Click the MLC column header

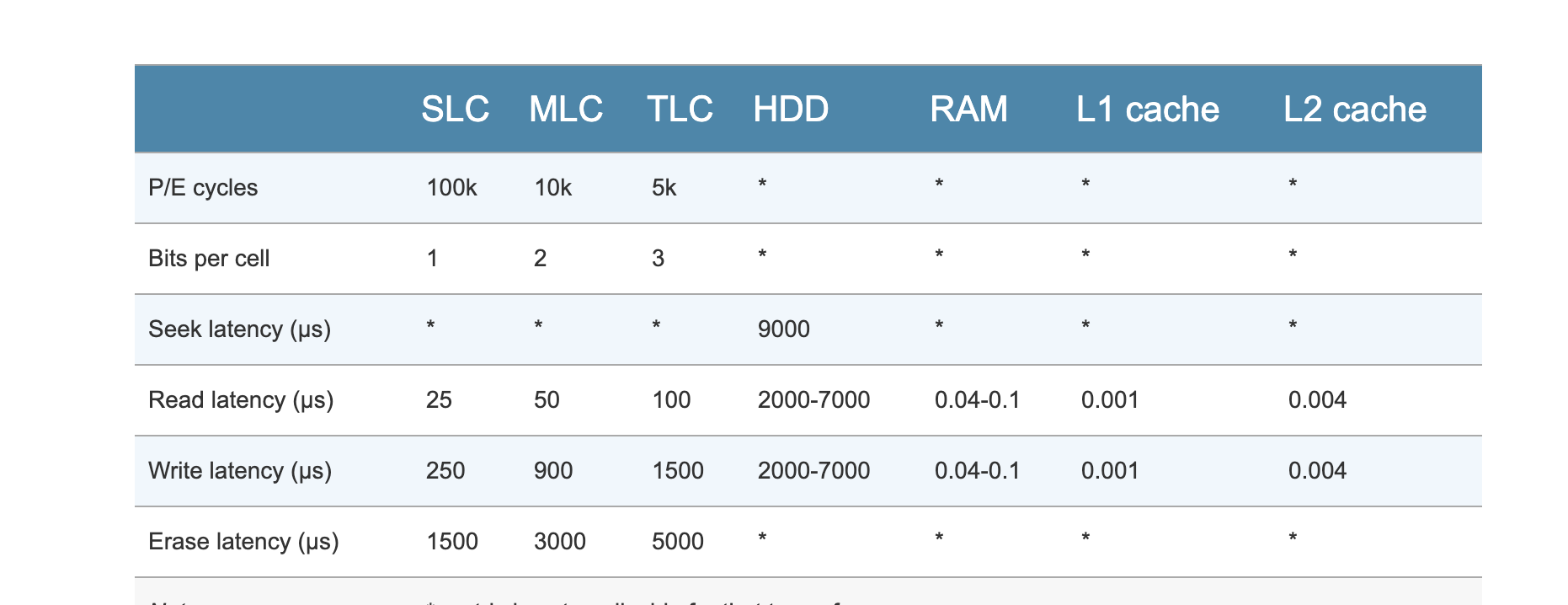566,110
